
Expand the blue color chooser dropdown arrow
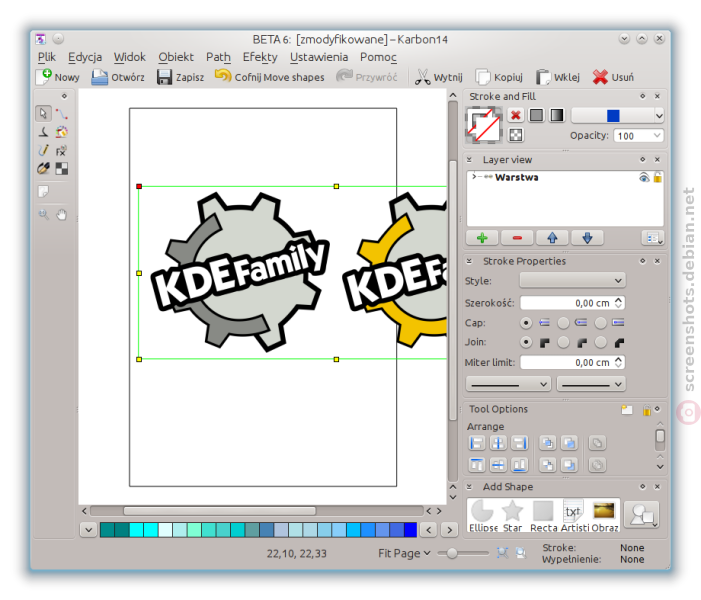click(x=659, y=116)
